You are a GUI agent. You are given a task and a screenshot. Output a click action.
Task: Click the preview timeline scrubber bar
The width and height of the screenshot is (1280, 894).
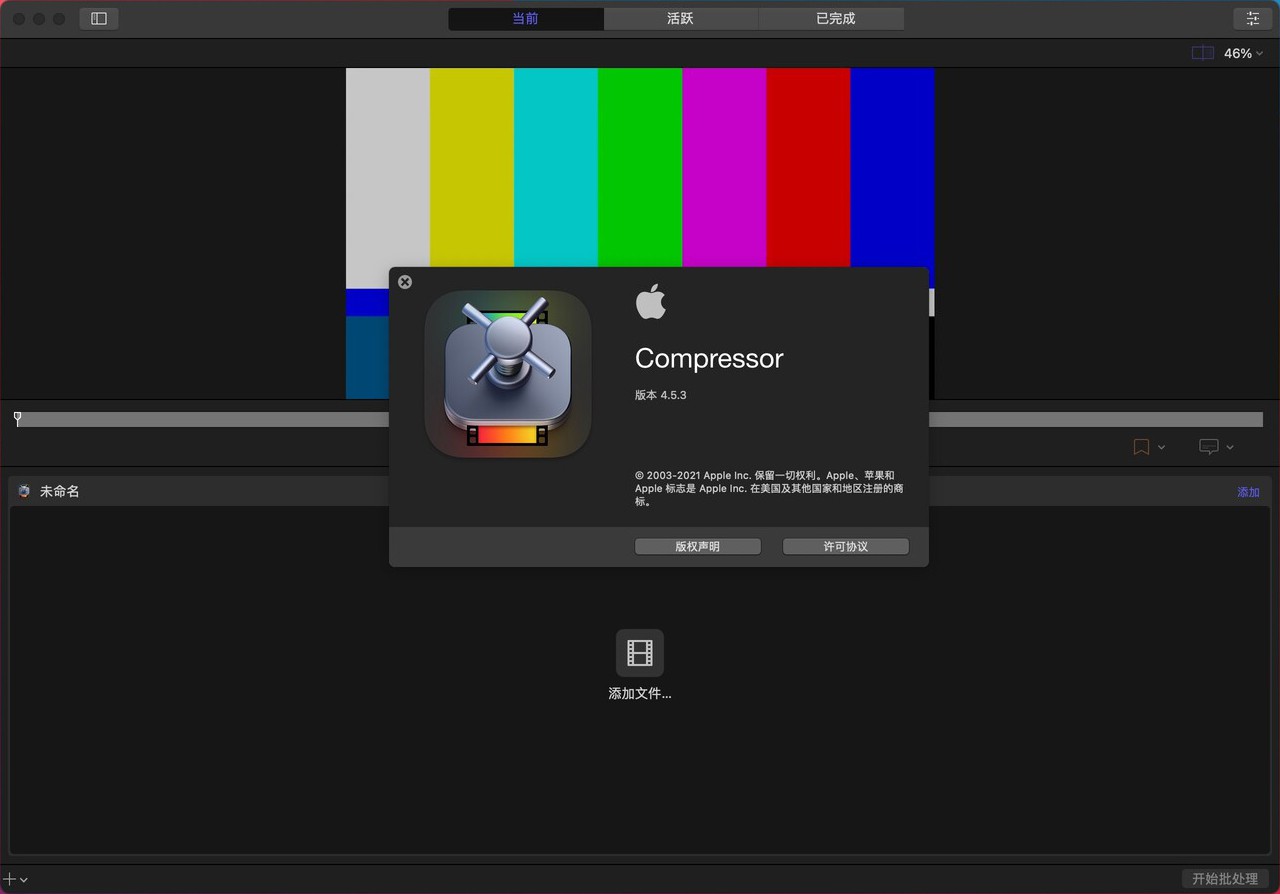click(639, 419)
